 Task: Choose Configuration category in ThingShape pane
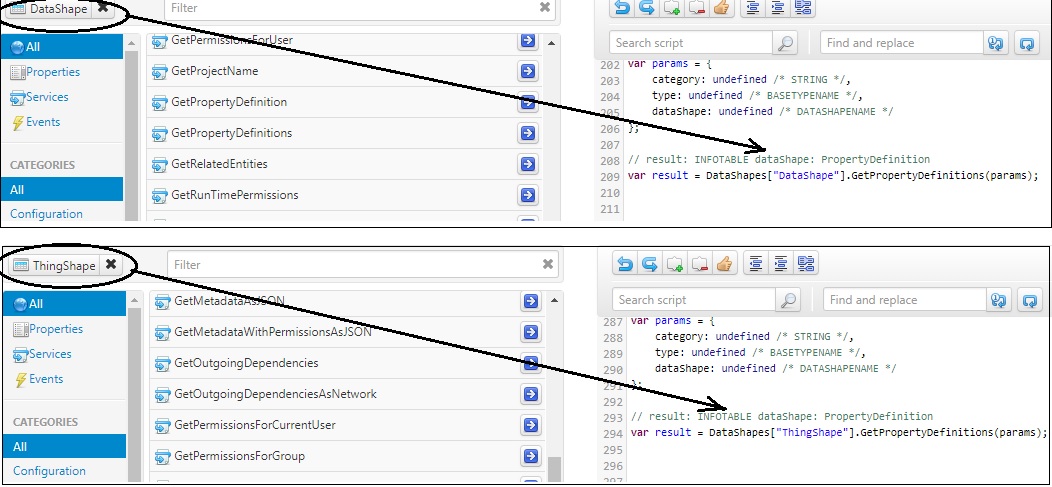pyautogui.click(x=49, y=471)
